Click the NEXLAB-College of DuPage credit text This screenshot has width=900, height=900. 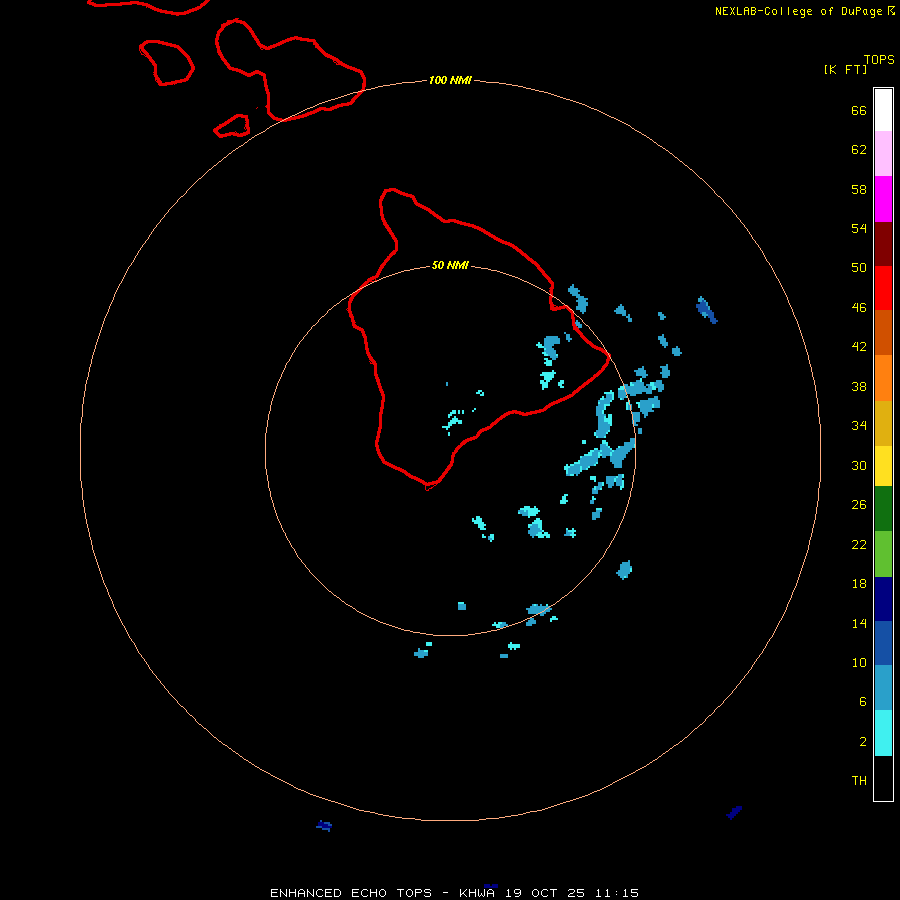(804, 11)
